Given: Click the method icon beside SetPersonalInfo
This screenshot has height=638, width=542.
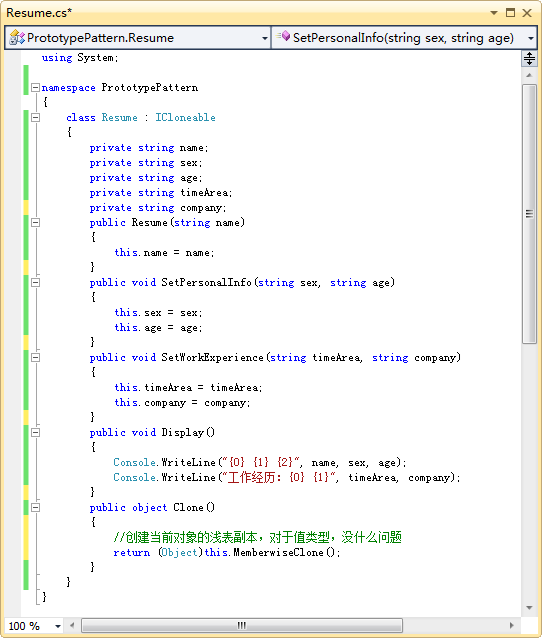Looking at the screenshot, I should [x=284, y=37].
